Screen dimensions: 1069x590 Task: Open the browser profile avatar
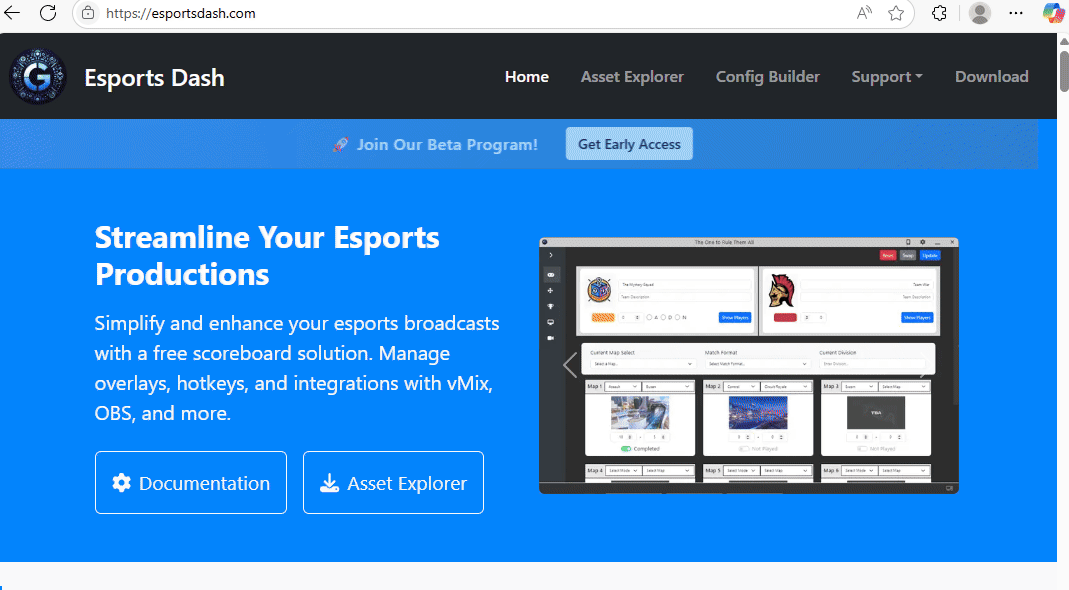coord(980,13)
